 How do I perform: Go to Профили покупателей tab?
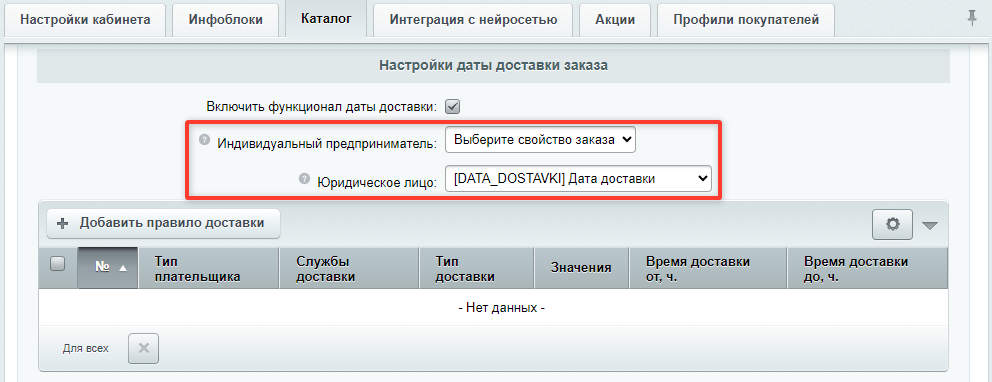746,20
